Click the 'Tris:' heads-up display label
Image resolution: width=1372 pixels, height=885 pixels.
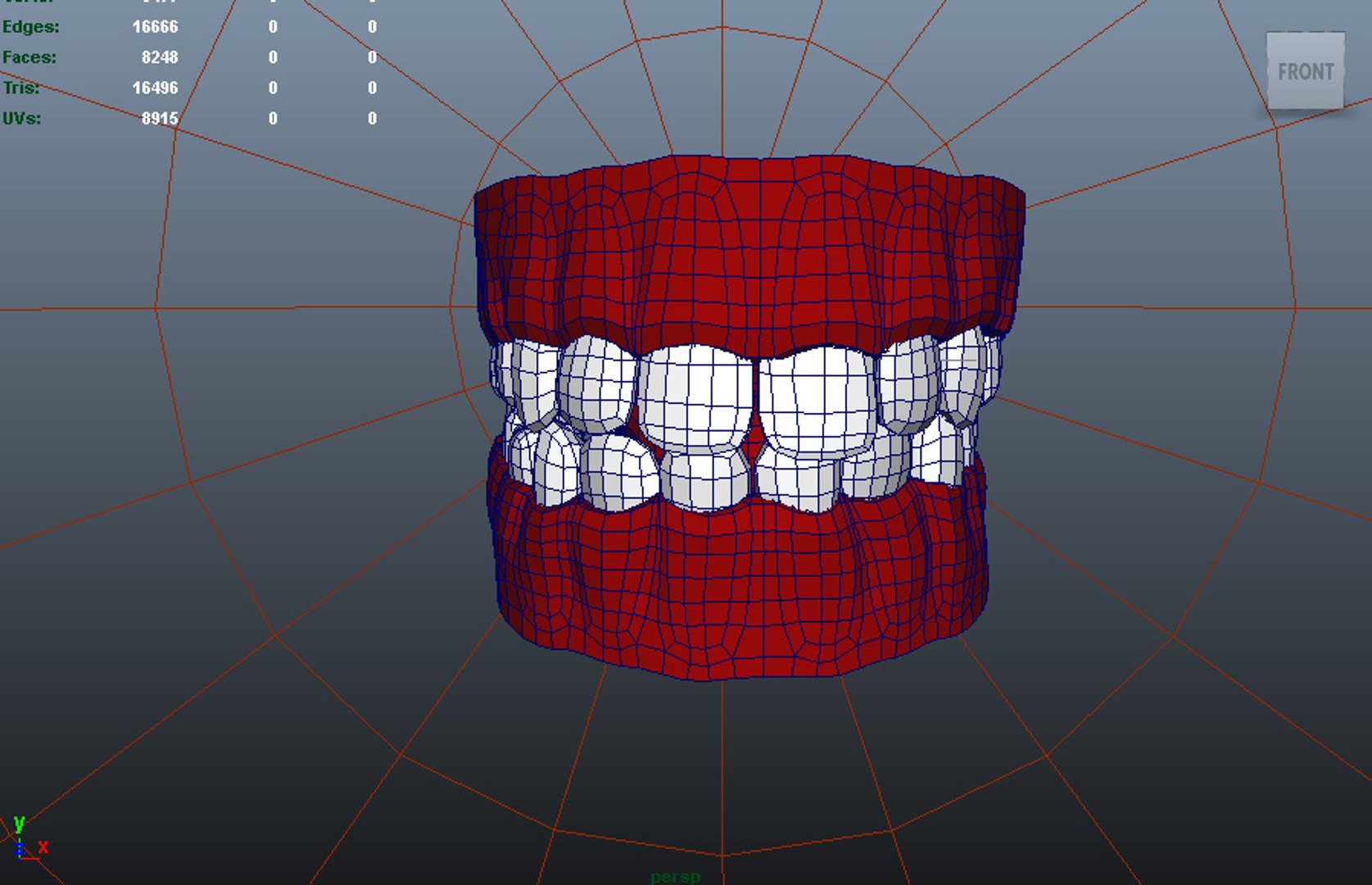point(21,88)
